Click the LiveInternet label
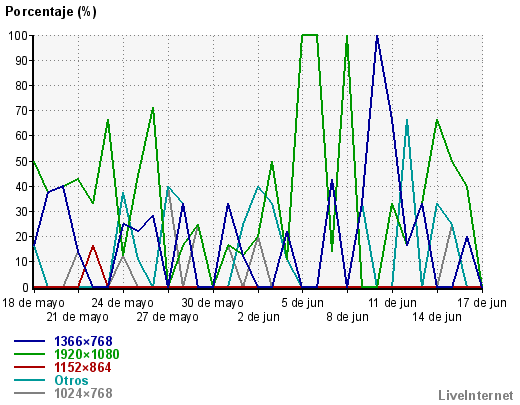The image size is (520, 405). 476,395
